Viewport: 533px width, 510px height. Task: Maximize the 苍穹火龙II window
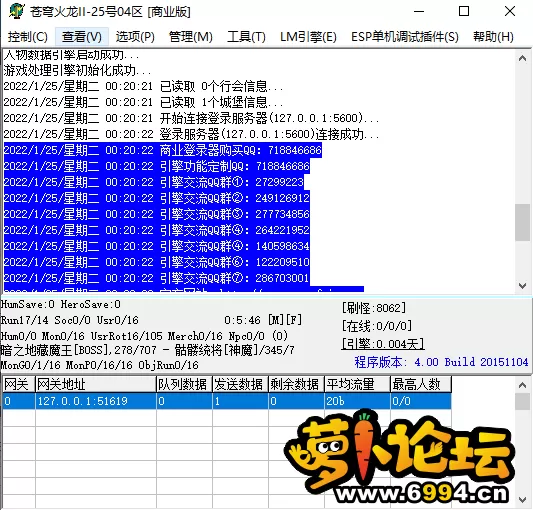(x=464, y=11)
